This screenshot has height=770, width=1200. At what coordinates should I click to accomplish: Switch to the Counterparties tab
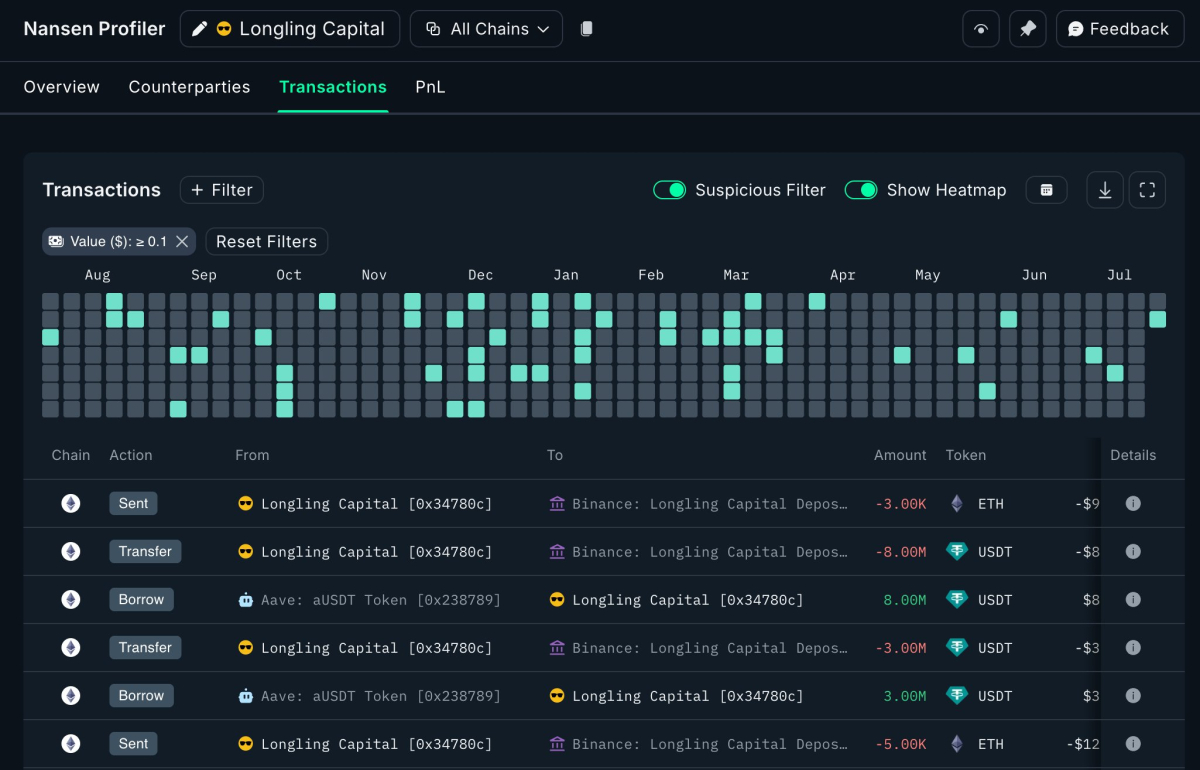pyautogui.click(x=189, y=87)
